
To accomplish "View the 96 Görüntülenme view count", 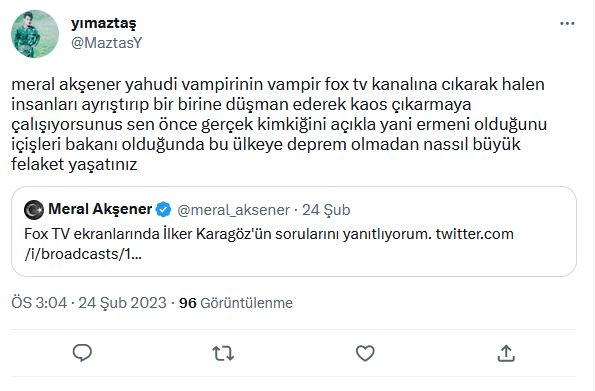I will (236, 303).
